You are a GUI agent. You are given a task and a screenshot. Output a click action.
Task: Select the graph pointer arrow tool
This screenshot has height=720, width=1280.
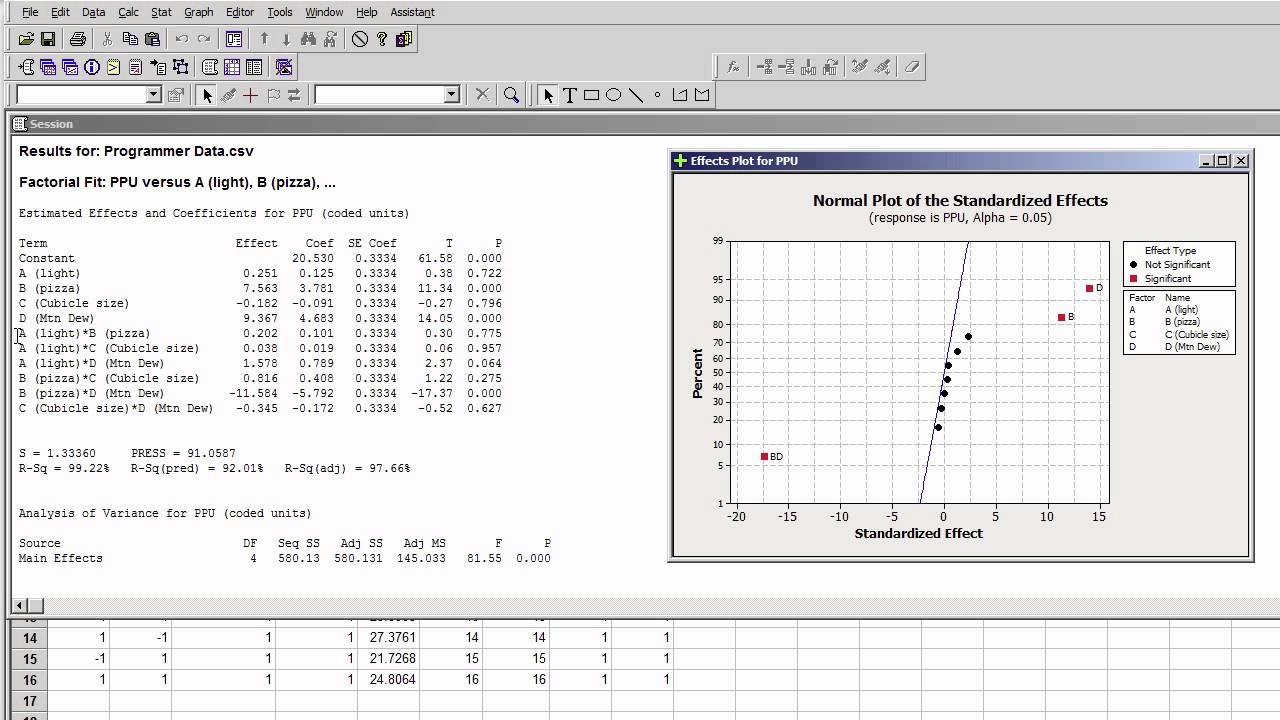point(547,95)
